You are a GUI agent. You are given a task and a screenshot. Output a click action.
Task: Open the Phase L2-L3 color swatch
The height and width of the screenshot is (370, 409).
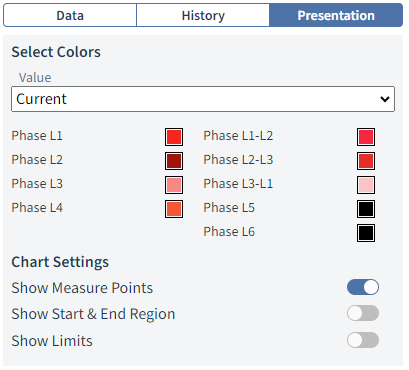(366, 161)
